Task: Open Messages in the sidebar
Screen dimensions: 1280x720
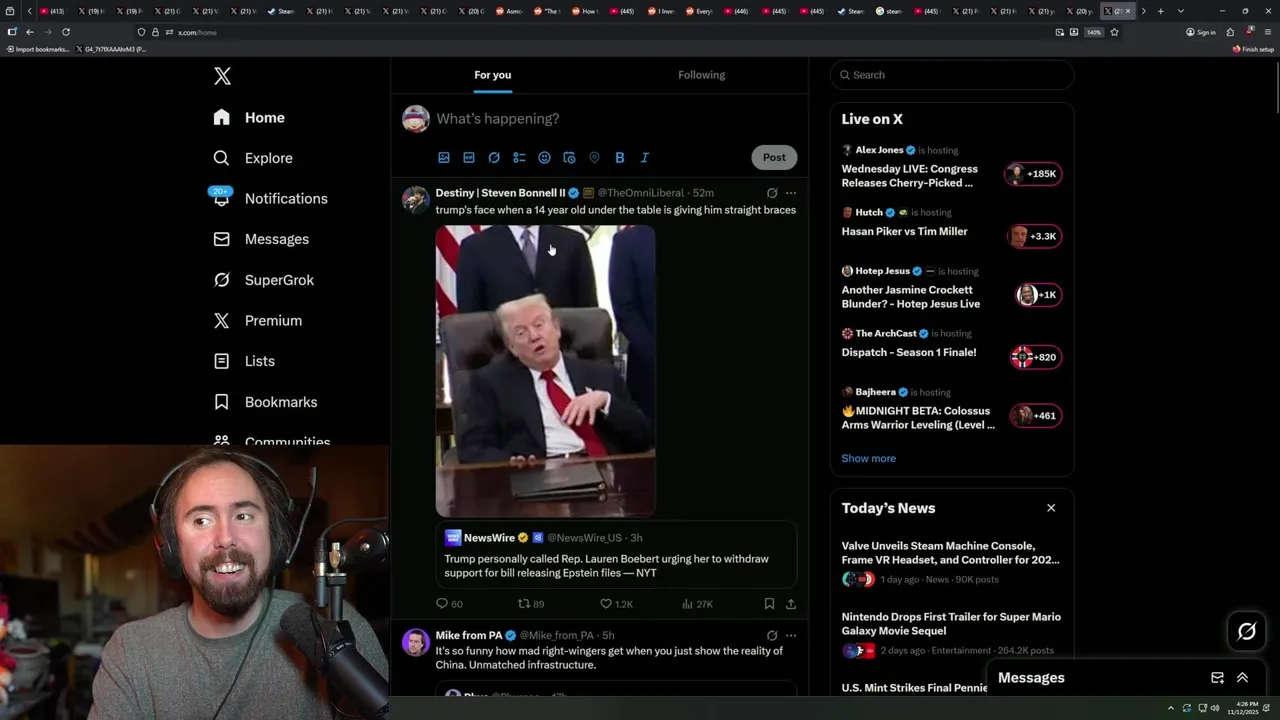Action: pos(261,239)
